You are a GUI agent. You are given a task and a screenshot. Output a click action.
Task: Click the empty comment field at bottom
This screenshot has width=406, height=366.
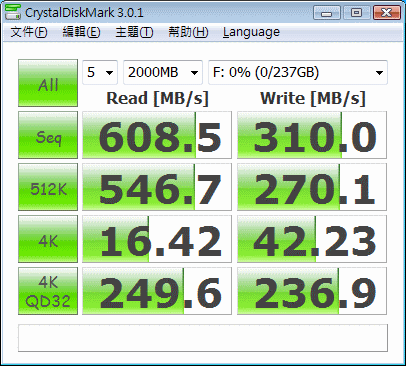tap(203, 338)
